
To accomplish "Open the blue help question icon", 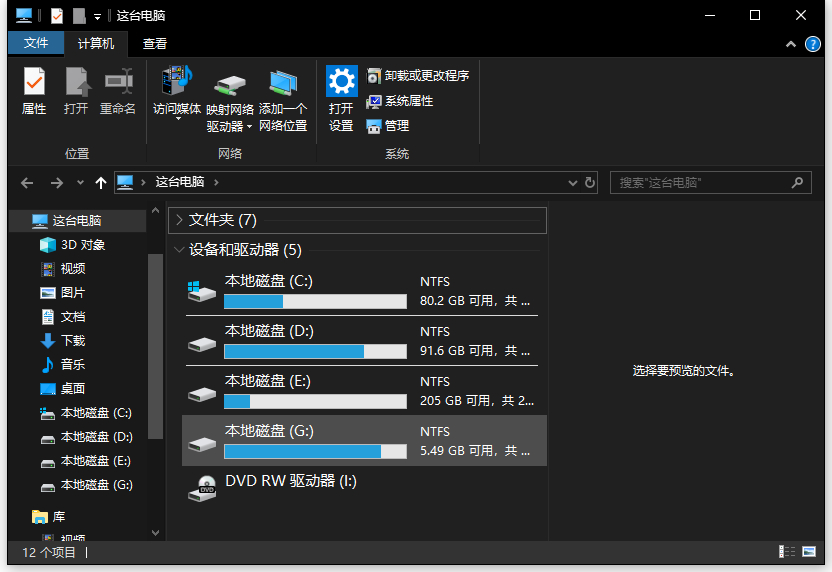I will point(812,44).
